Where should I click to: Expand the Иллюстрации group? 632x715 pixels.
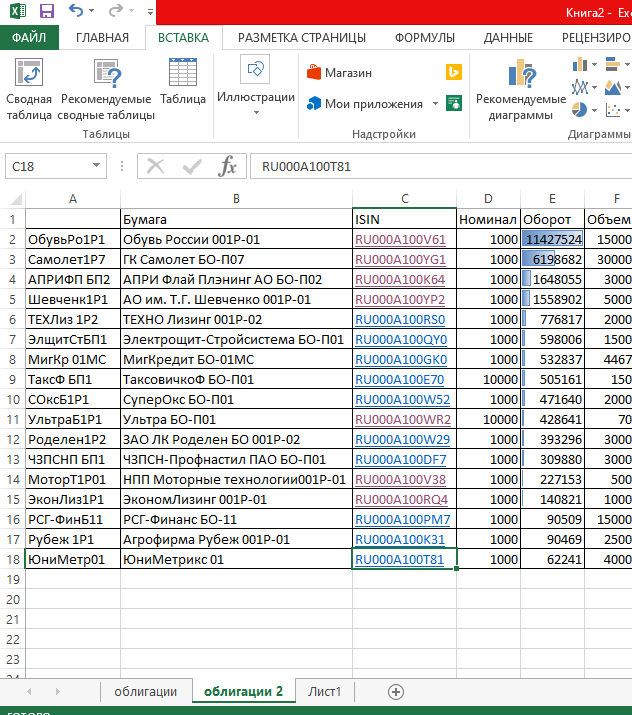[x=256, y=87]
